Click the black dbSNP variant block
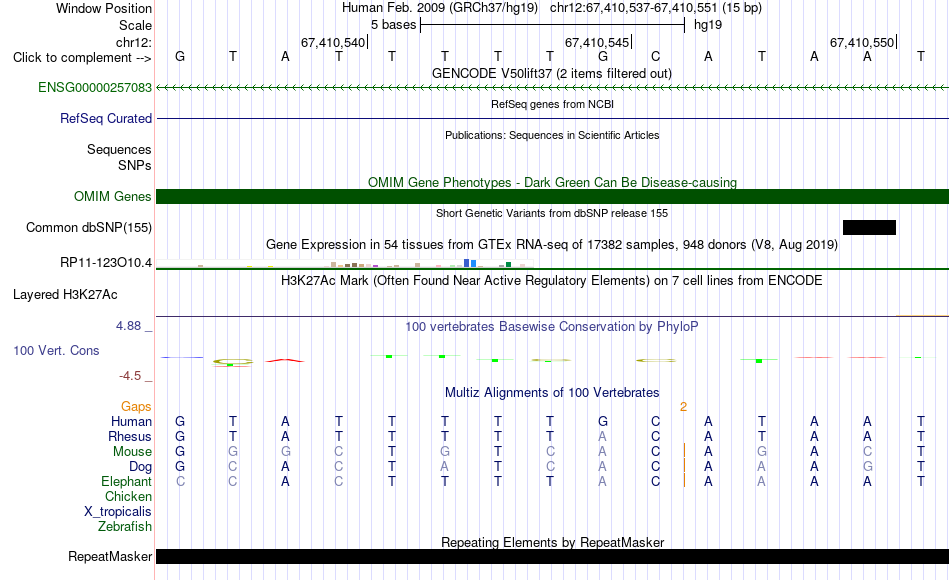950x580 pixels. tap(869, 227)
